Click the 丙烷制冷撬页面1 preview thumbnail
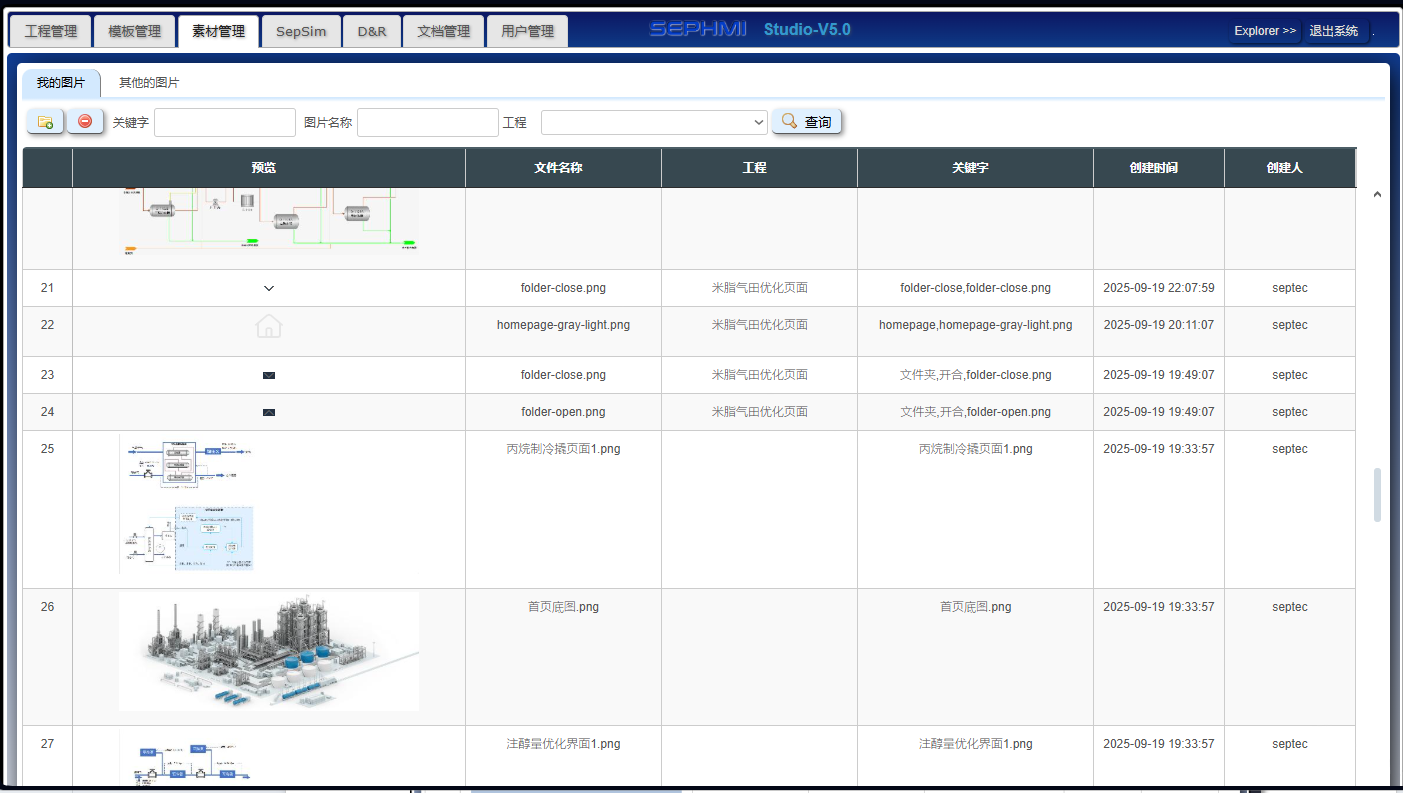The height and width of the screenshot is (793, 1403). (187, 504)
